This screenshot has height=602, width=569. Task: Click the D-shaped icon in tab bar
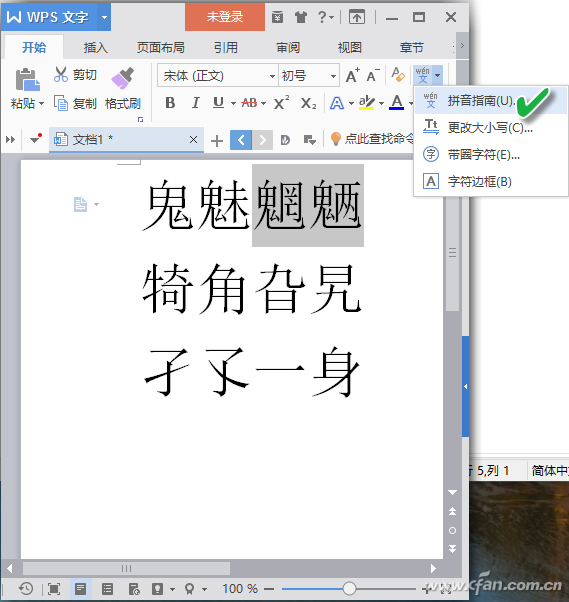point(285,140)
